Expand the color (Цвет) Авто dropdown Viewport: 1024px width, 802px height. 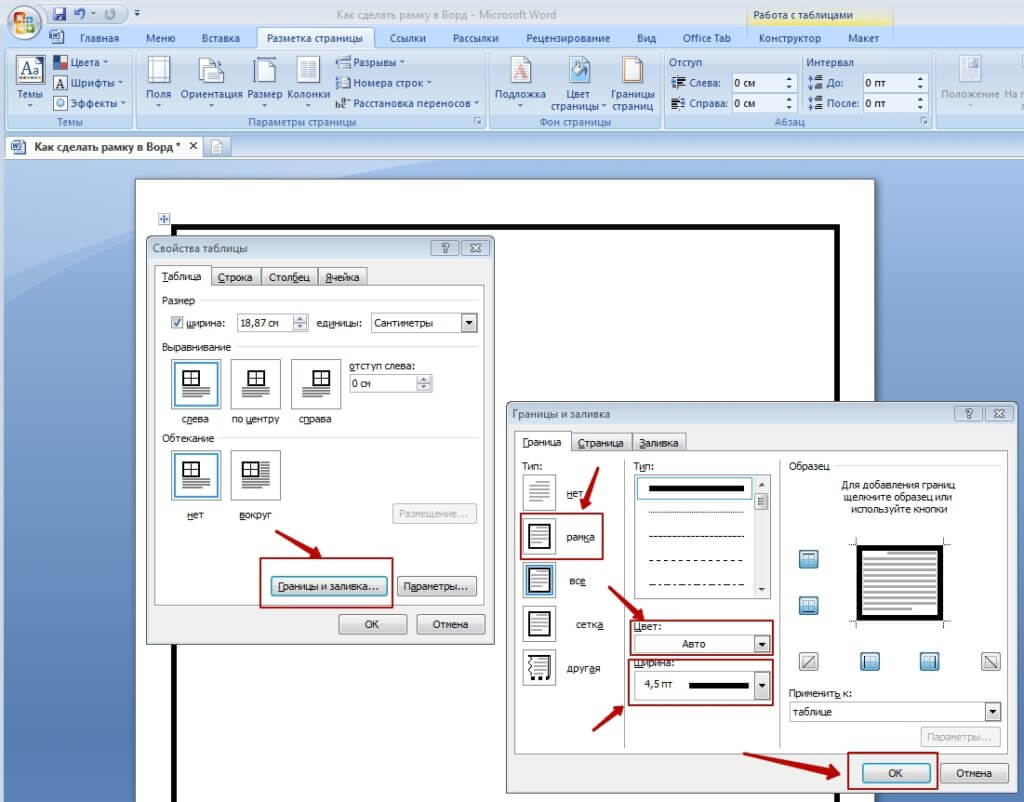point(762,644)
